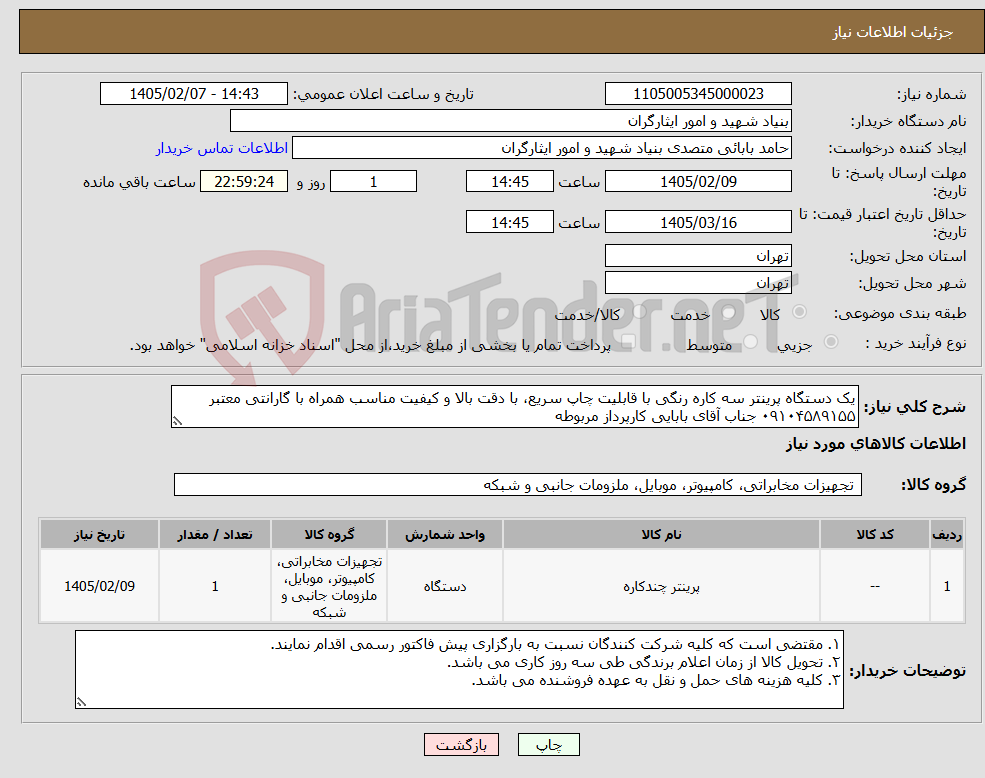Select the کالا/خدمت radio button
The width and height of the screenshot is (985, 778).
coord(639,312)
